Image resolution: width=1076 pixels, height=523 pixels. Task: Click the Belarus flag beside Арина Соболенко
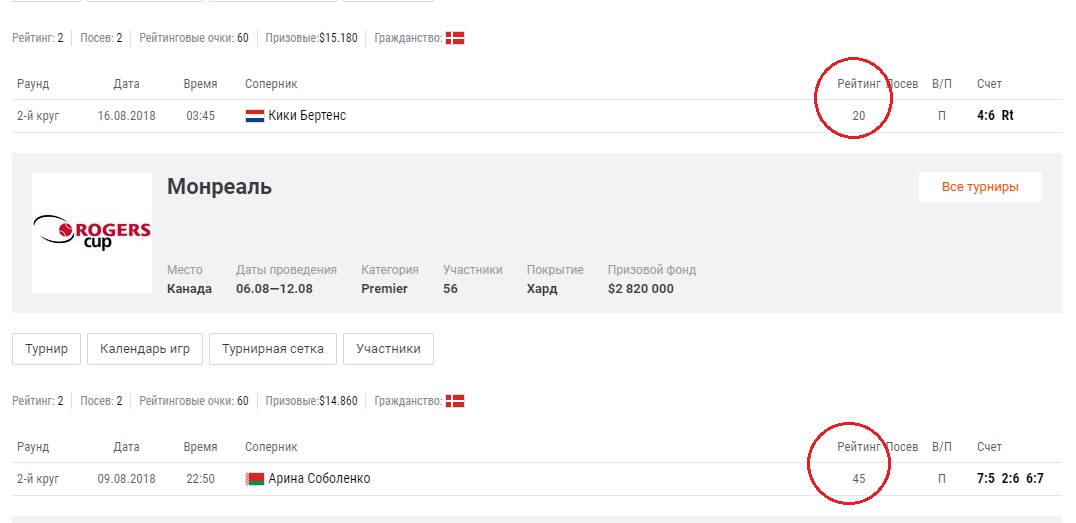coord(254,479)
